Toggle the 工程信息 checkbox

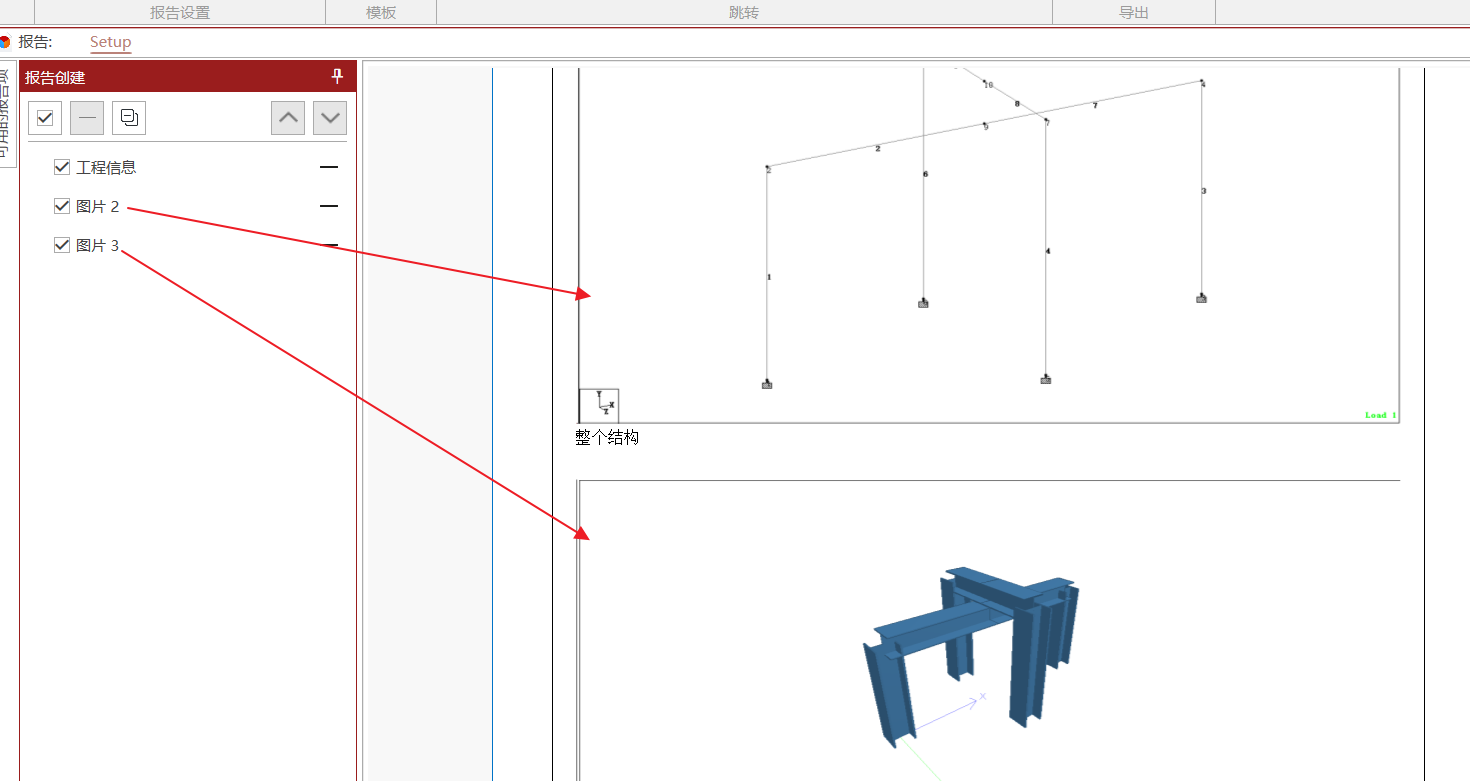point(62,167)
